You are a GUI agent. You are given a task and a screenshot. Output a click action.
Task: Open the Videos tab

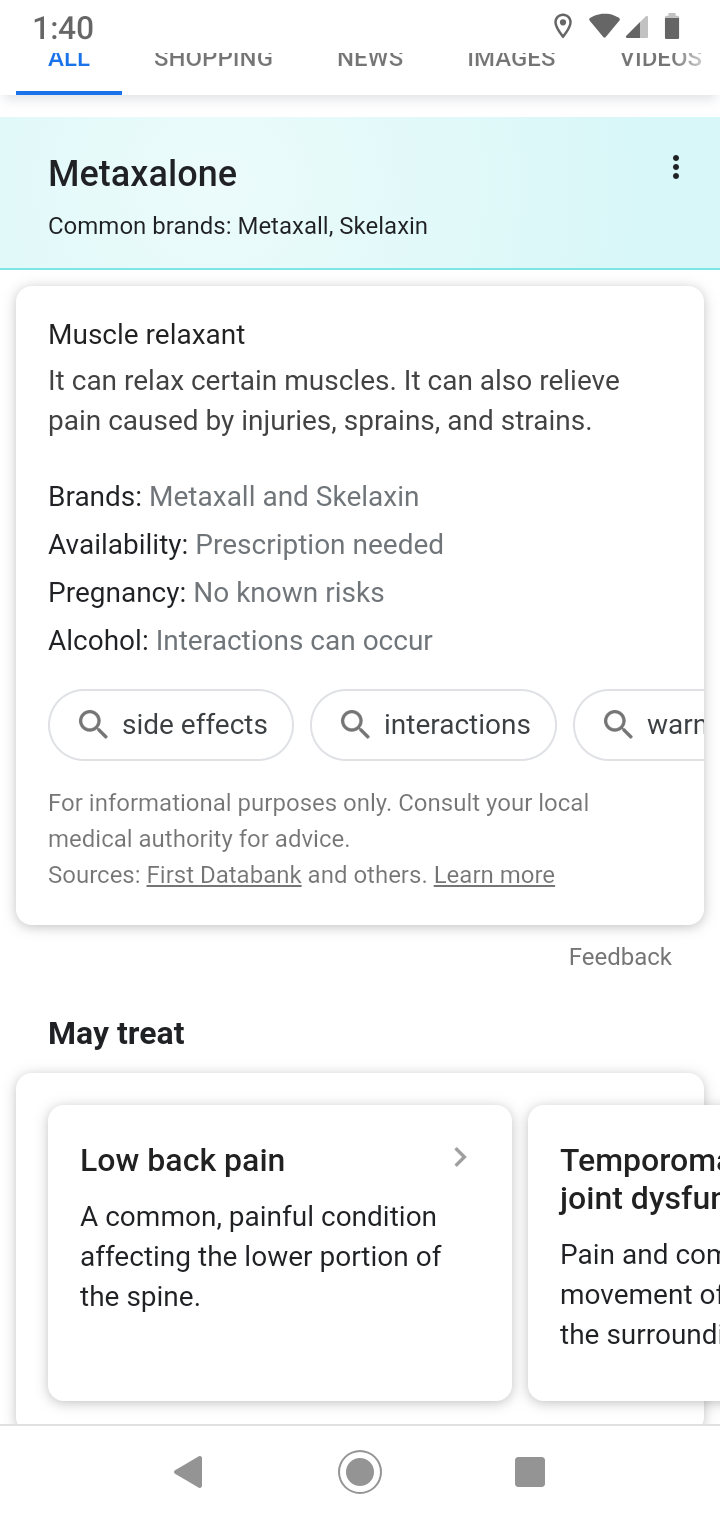pyautogui.click(x=660, y=60)
